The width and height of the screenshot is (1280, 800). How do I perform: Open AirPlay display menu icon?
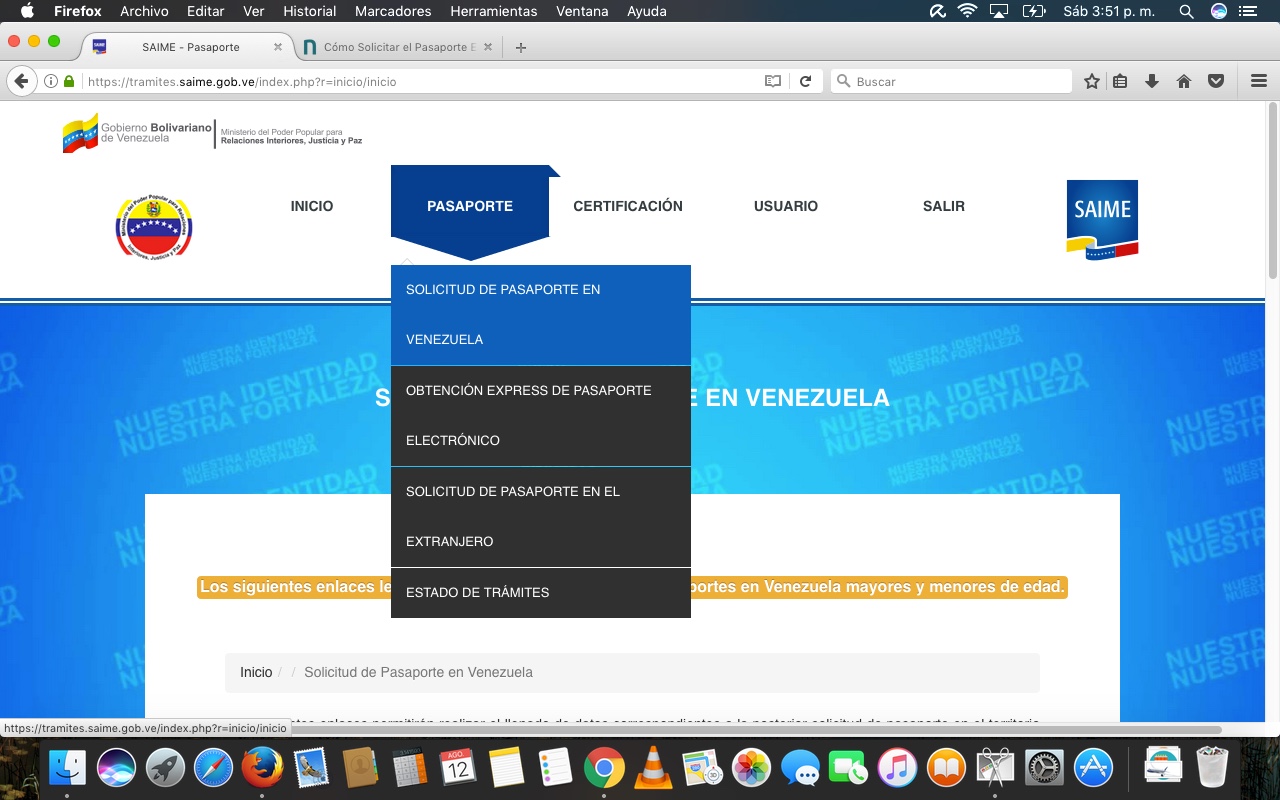(998, 11)
